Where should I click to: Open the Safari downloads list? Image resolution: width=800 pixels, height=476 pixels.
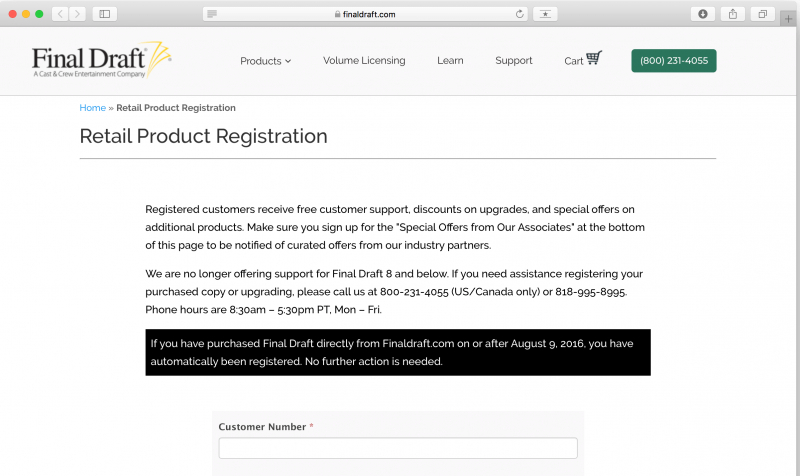(703, 14)
